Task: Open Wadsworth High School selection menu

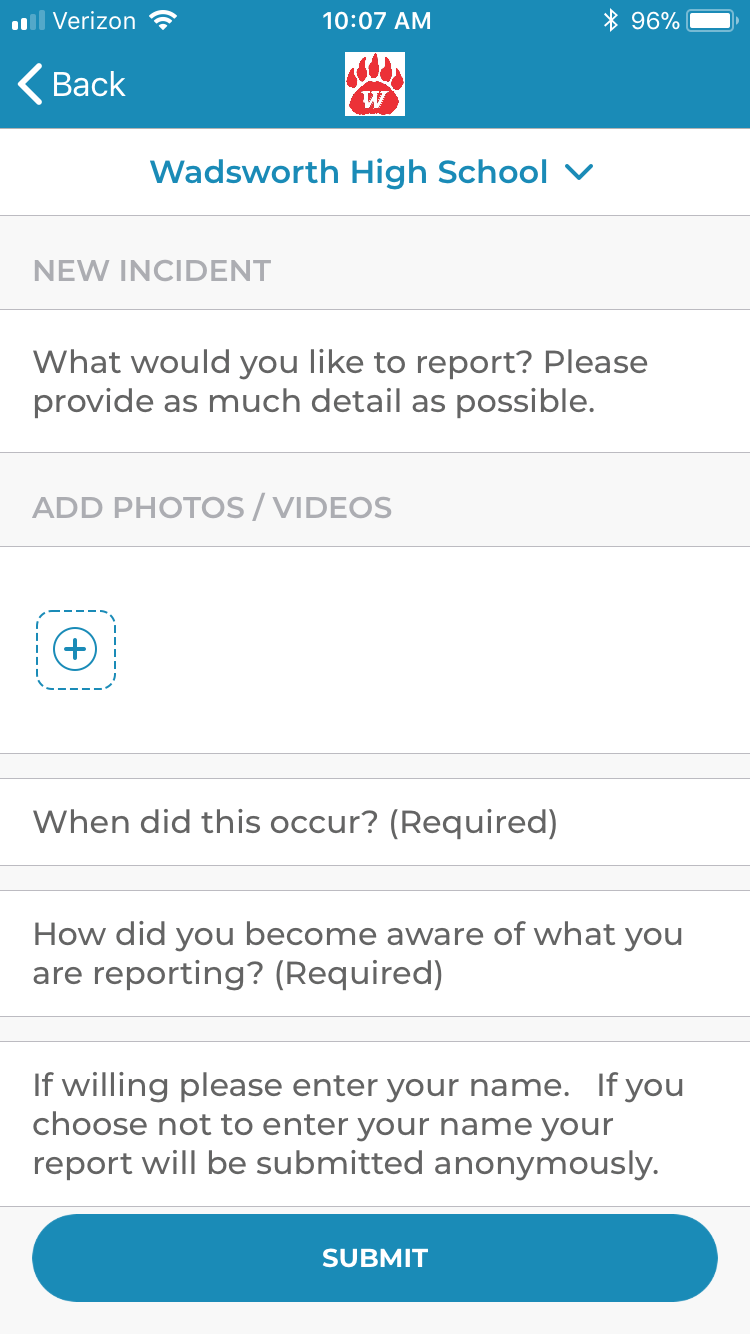Action: tap(349, 172)
